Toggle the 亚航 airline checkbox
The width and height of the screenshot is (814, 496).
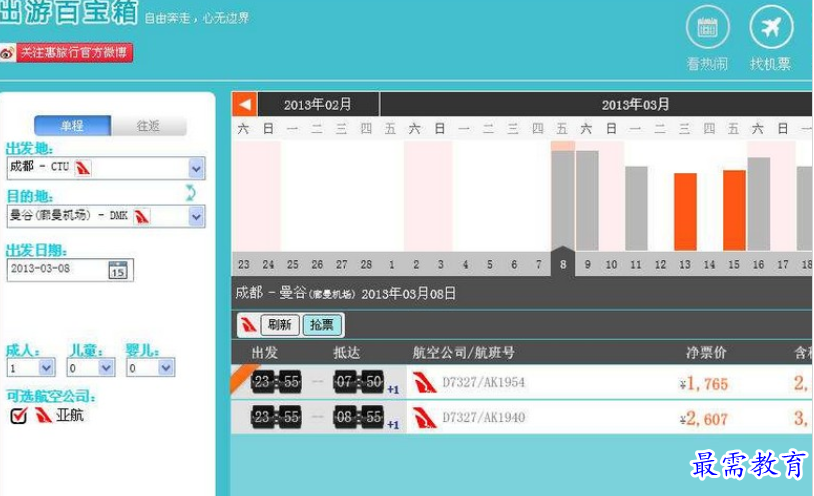pos(19,415)
